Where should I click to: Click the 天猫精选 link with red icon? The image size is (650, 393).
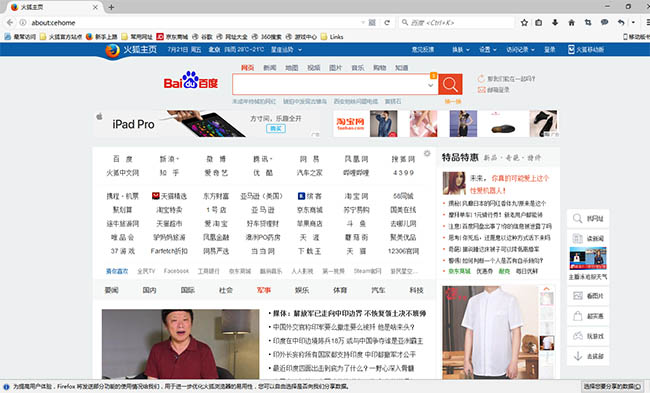tap(169, 196)
